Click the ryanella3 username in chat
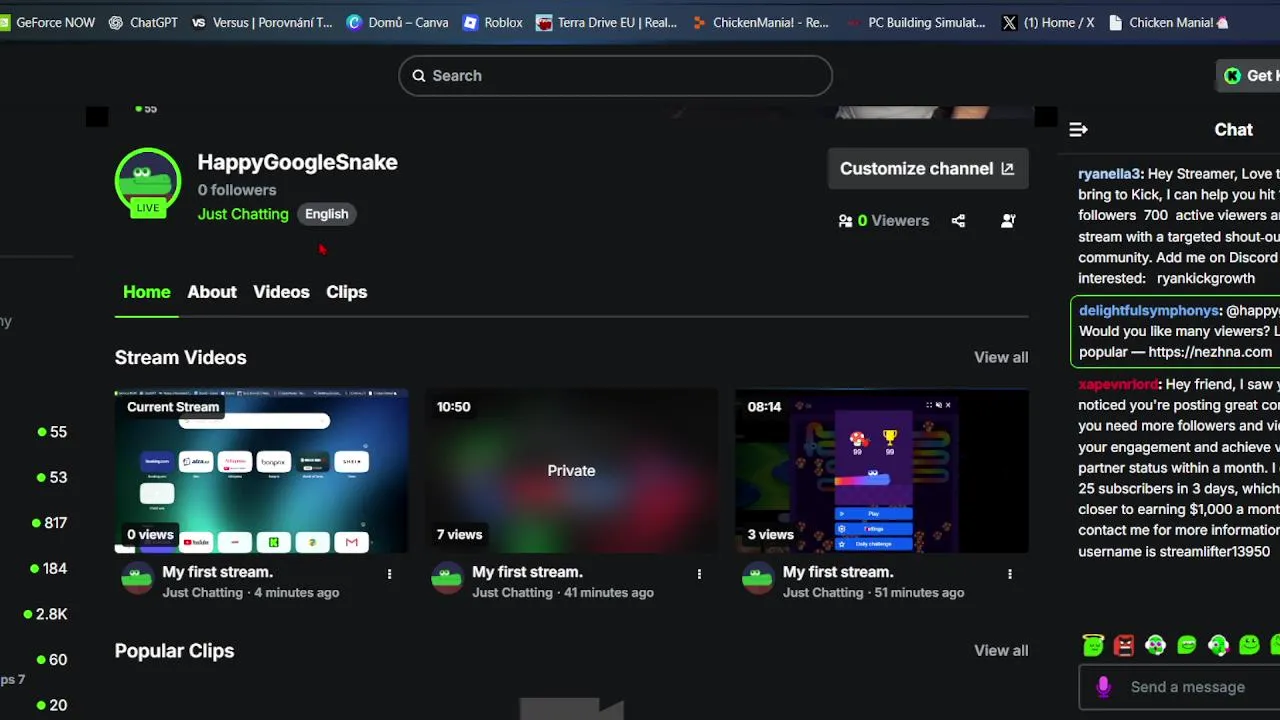The height and width of the screenshot is (720, 1280). 1109,174
